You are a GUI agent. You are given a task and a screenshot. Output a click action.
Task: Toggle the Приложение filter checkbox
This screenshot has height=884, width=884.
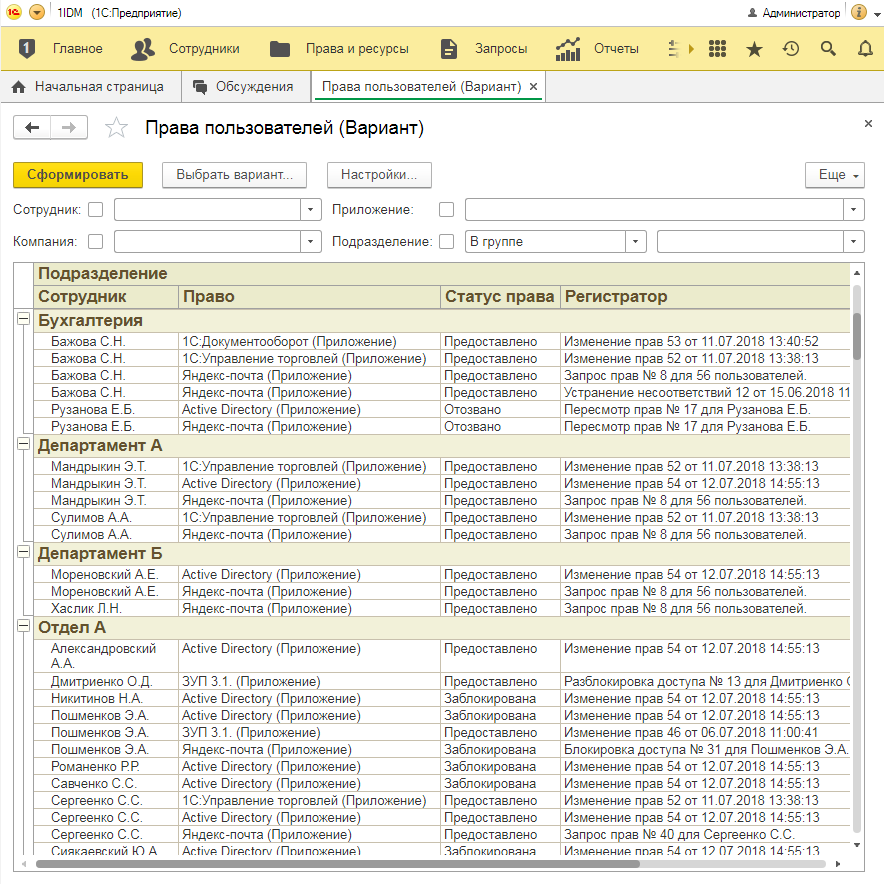click(x=446, y=210)
